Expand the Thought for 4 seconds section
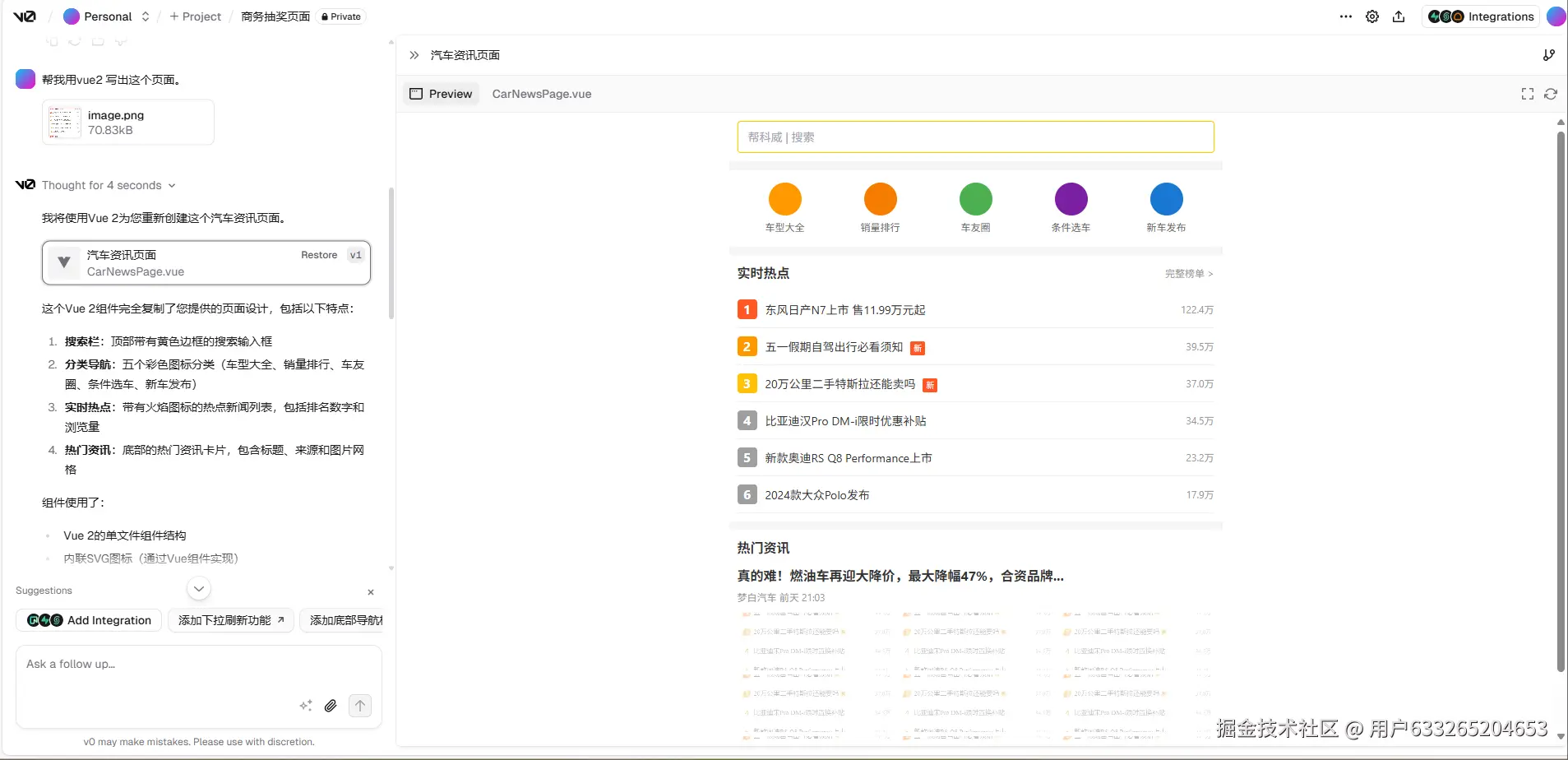1568x760 pixels. 172,185
